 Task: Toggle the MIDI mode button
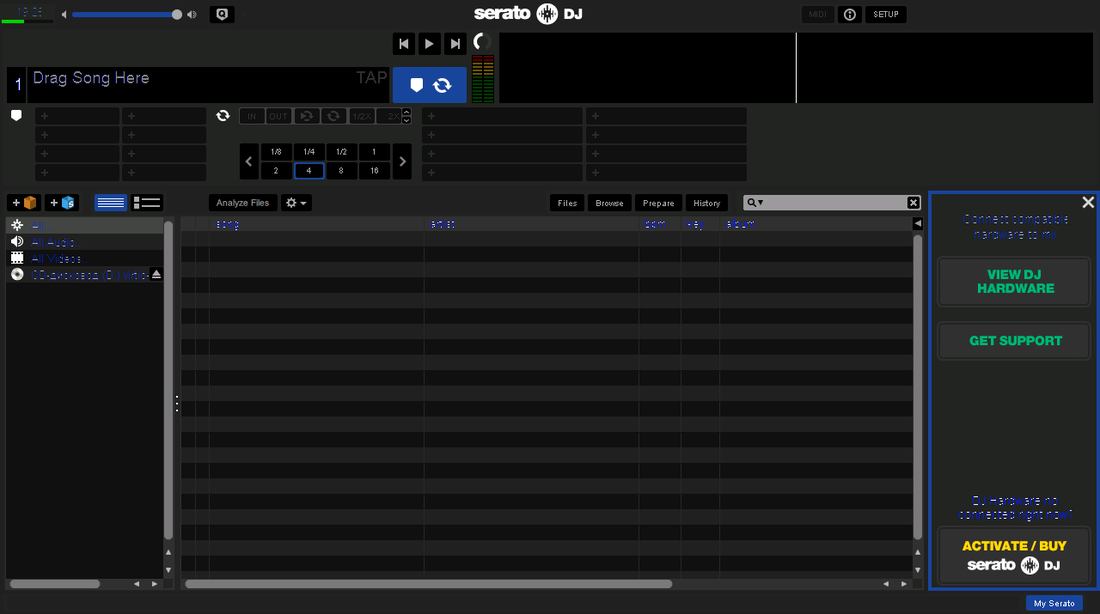tap(817, 14)
